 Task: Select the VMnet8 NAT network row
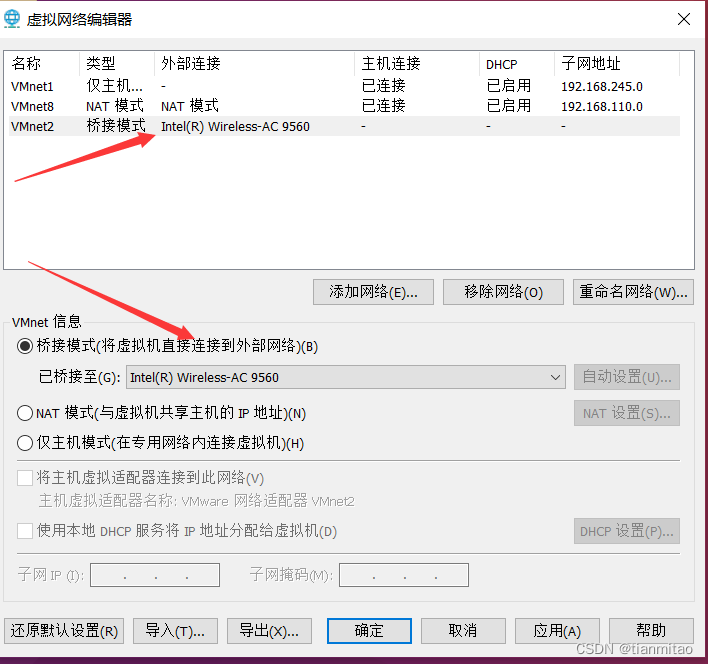pos(33,106)
